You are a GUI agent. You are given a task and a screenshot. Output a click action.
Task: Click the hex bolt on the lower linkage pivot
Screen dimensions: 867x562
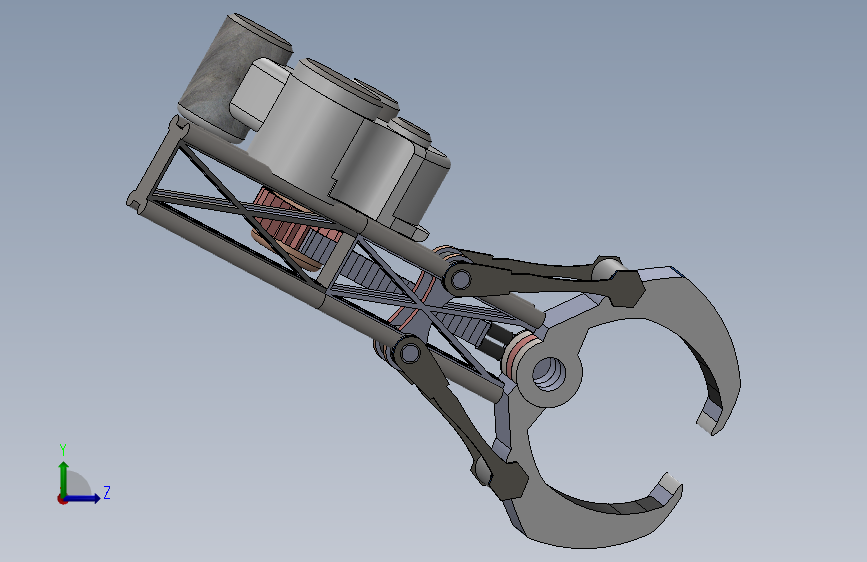point(410,353)
